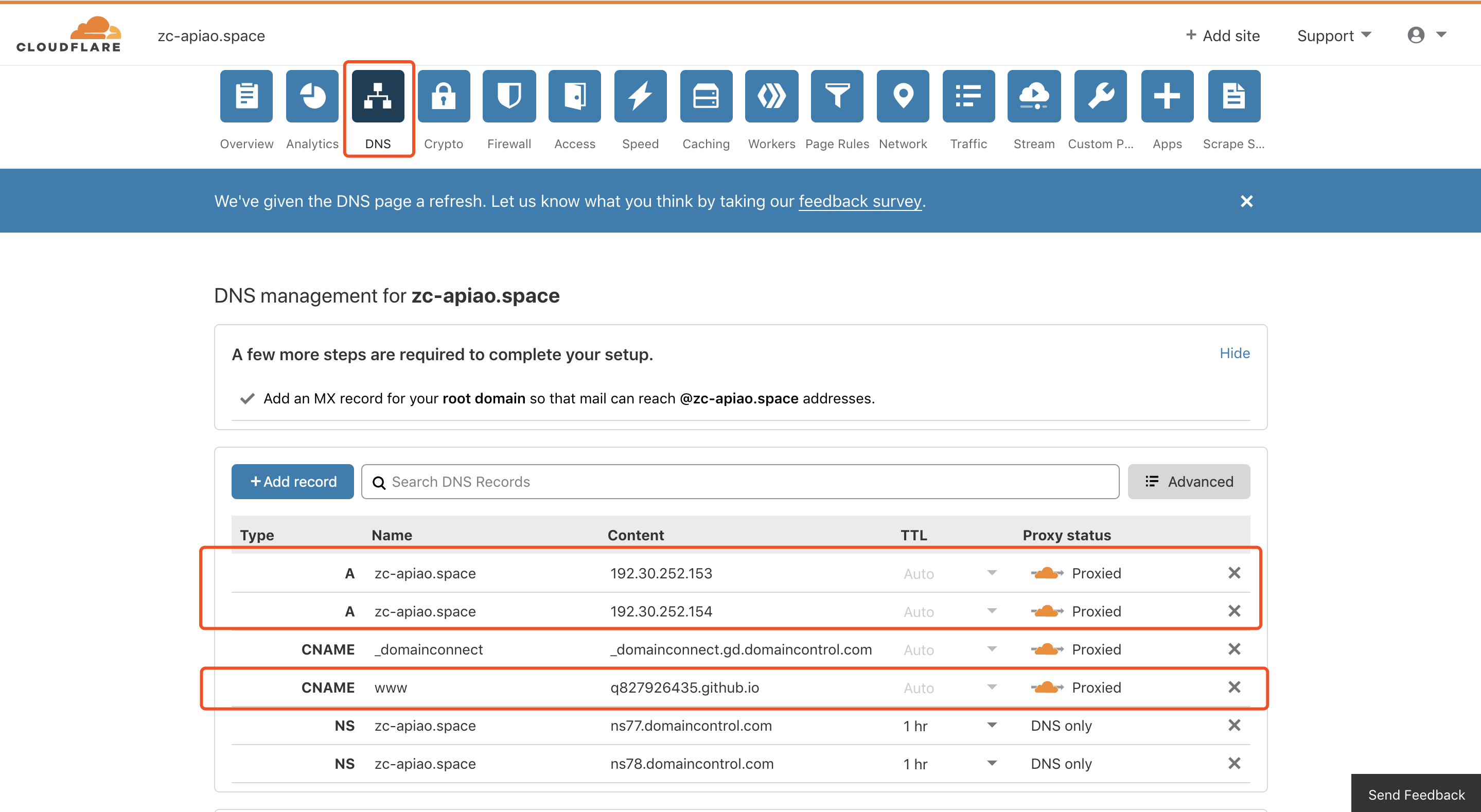Click content ns78.domaincontrol.com
The width and height of the screenshot is (1481, 812).
pos(692,764)
